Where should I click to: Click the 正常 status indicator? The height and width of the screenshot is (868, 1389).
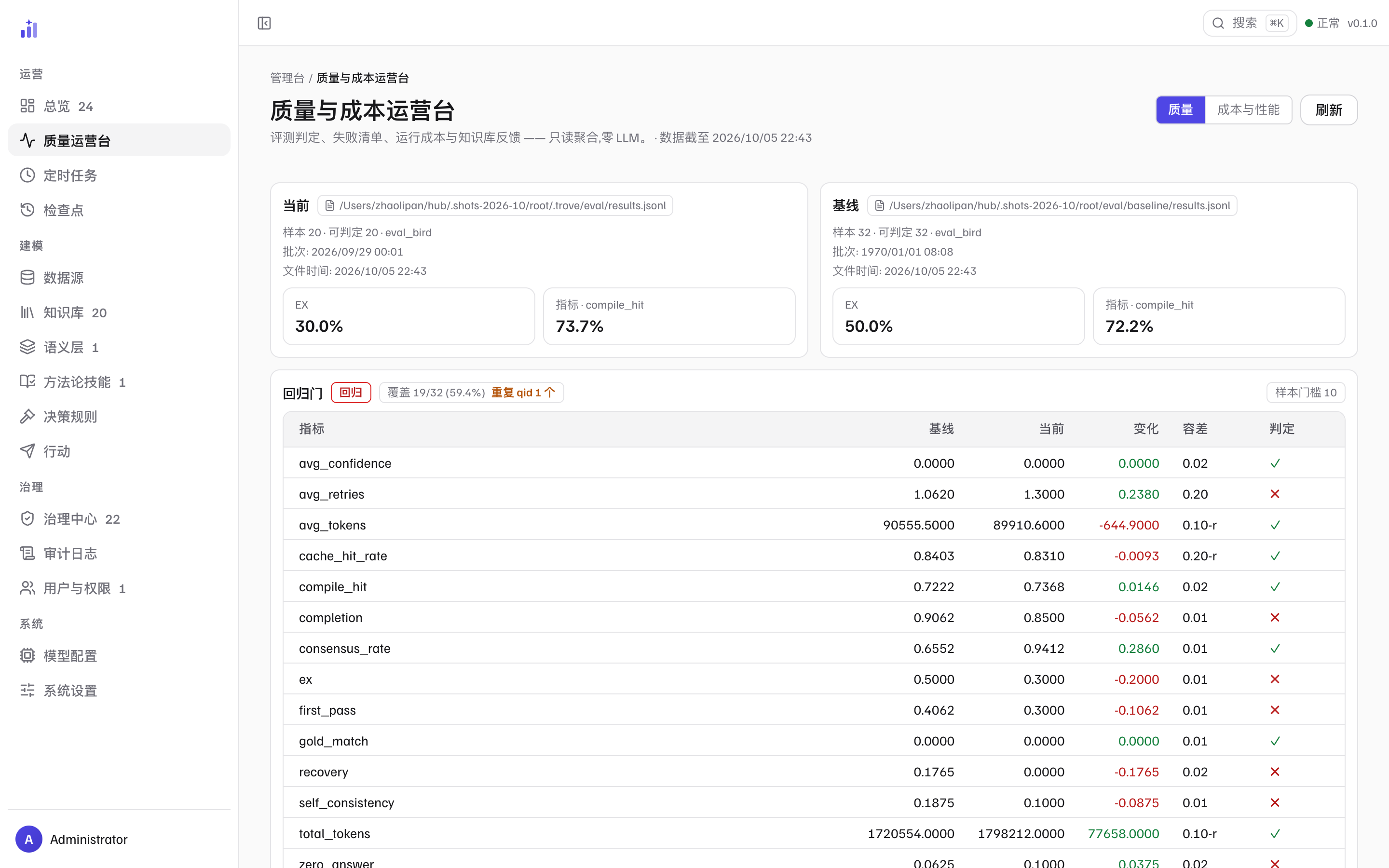click(1322, 23)
